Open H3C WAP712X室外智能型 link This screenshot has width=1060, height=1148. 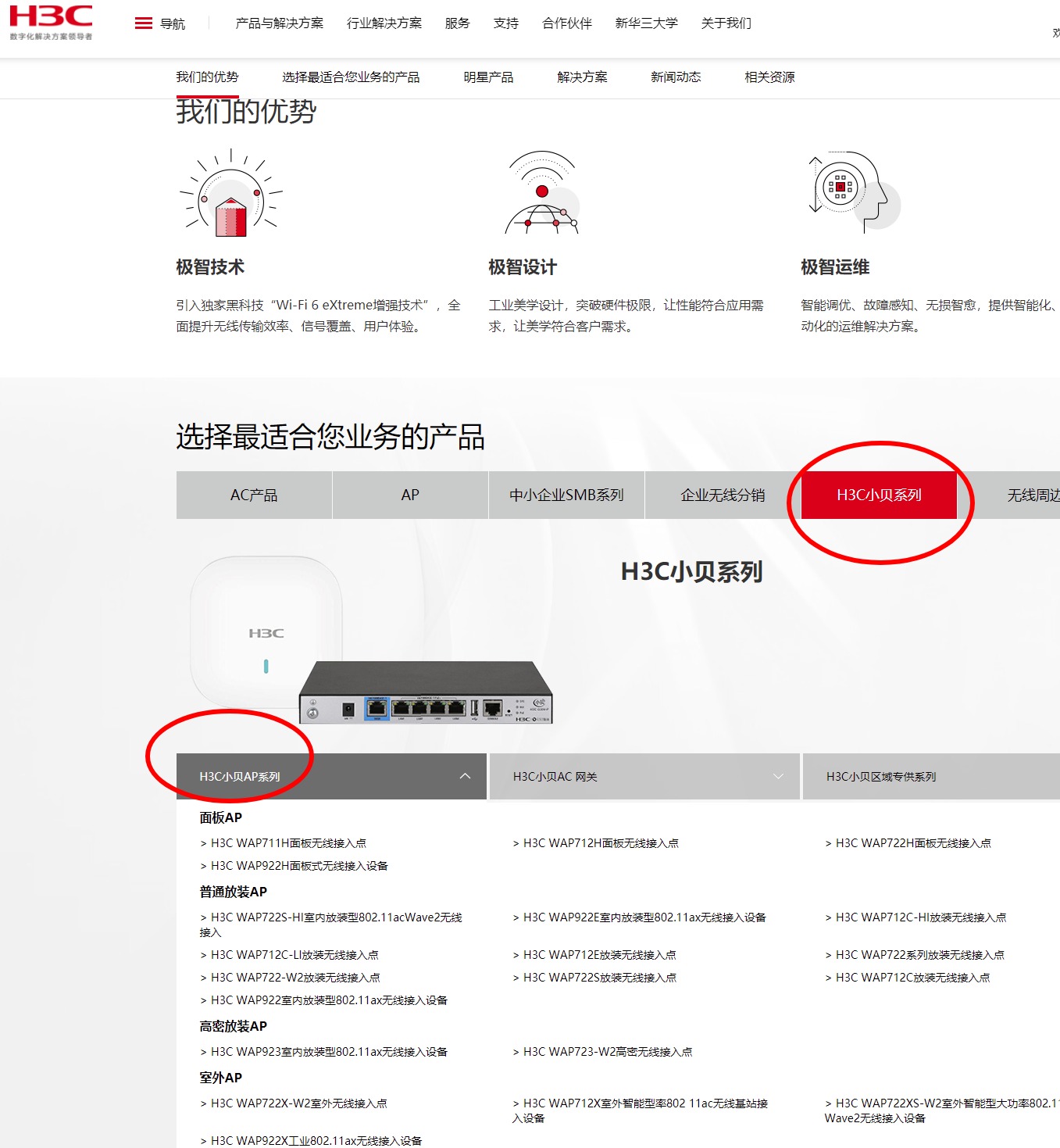tap(641, 1110)
